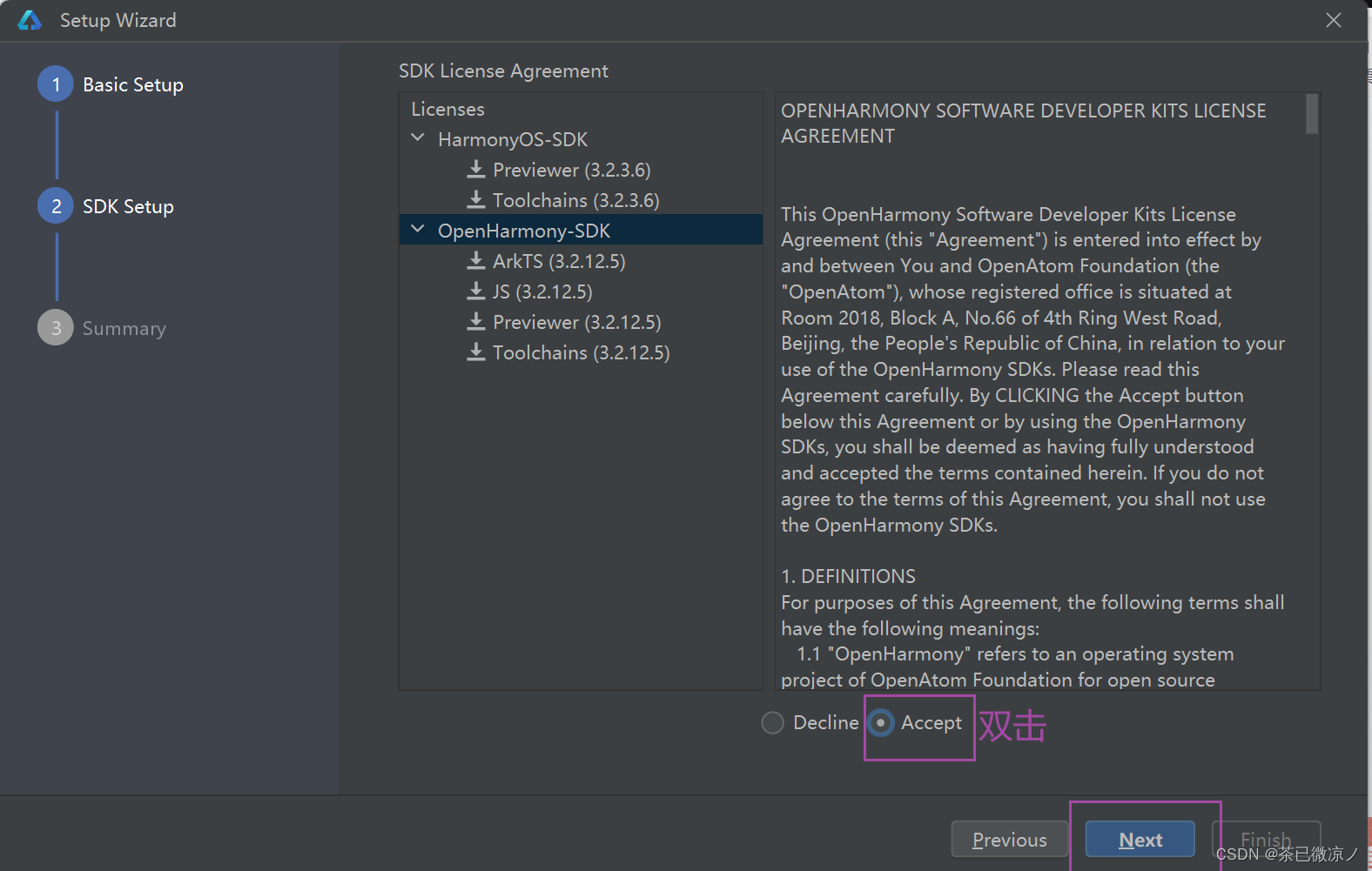Collapse the HarmonyOS-SDK tree node

[418, 137]
